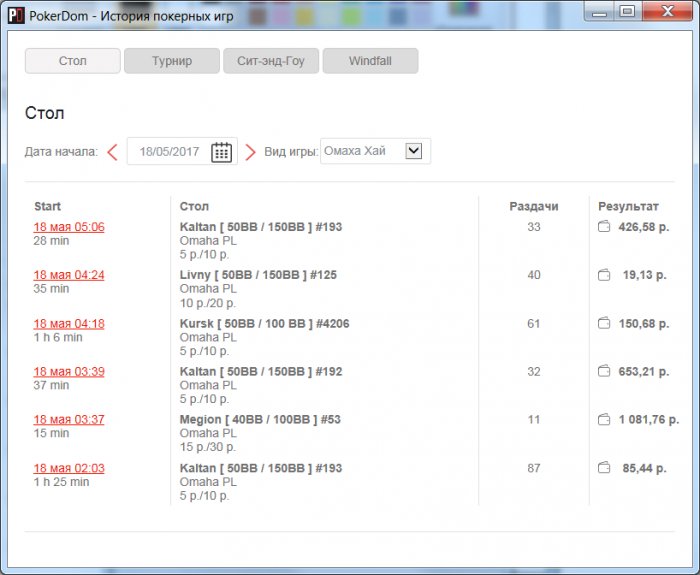The height and width of the screenshot is (575, 700).
Task: Open the Windfall tab
Action: [371, 61]
